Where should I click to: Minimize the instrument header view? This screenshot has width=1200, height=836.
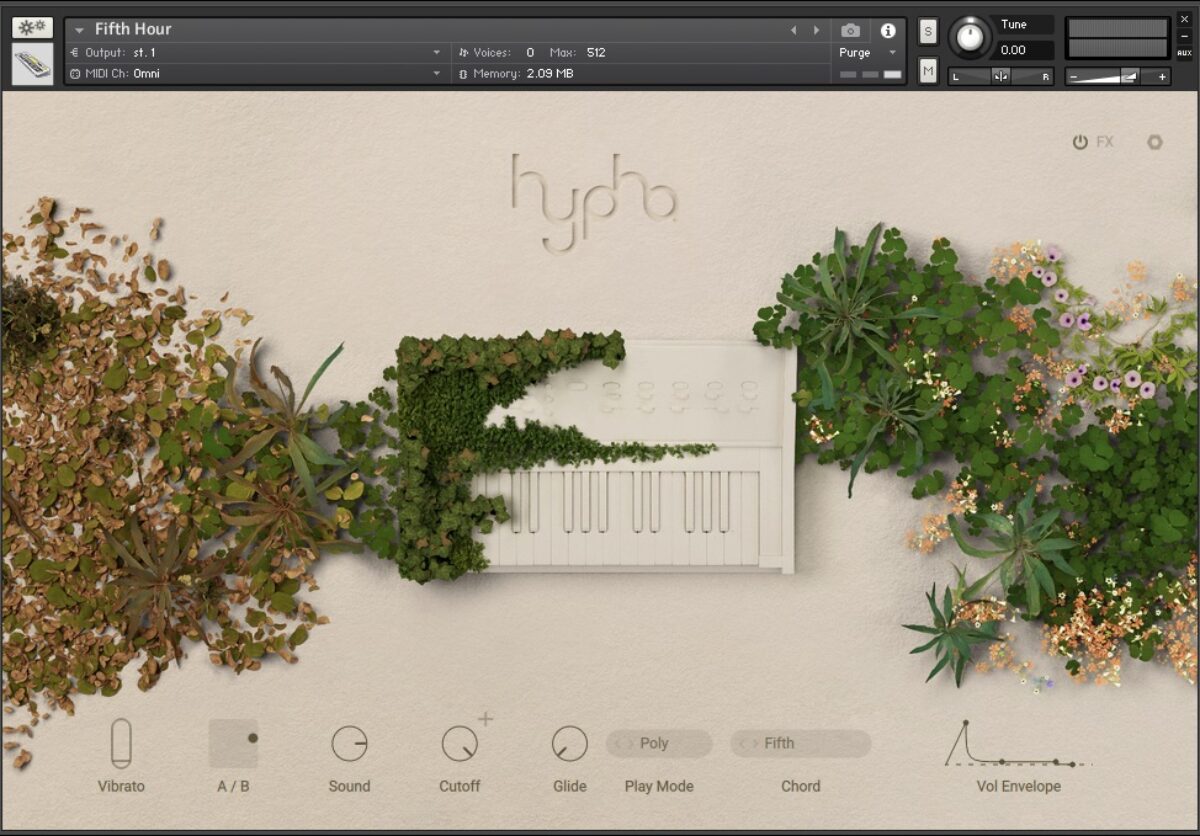[1185, 38]
